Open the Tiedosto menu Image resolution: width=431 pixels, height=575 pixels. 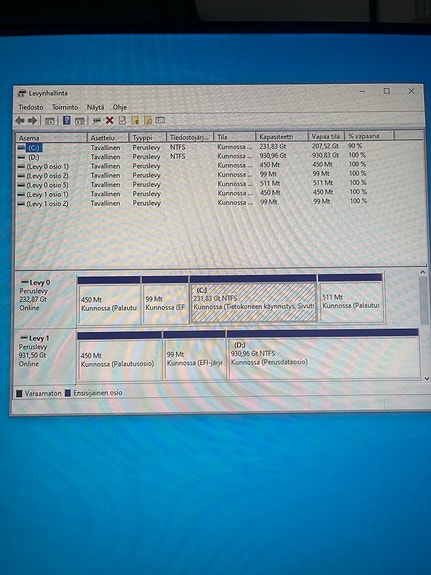tap(31, 107)
